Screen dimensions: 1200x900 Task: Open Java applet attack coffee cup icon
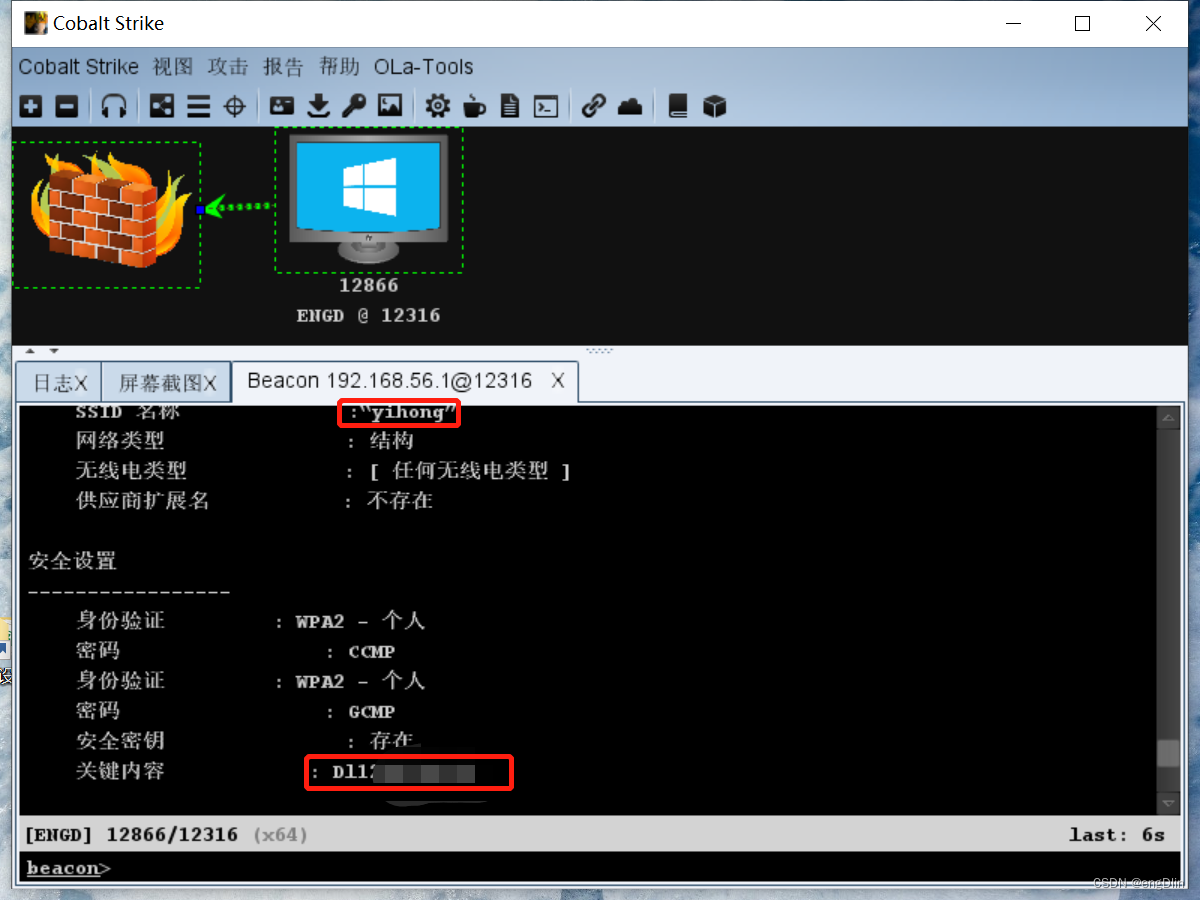pos(474,105)
